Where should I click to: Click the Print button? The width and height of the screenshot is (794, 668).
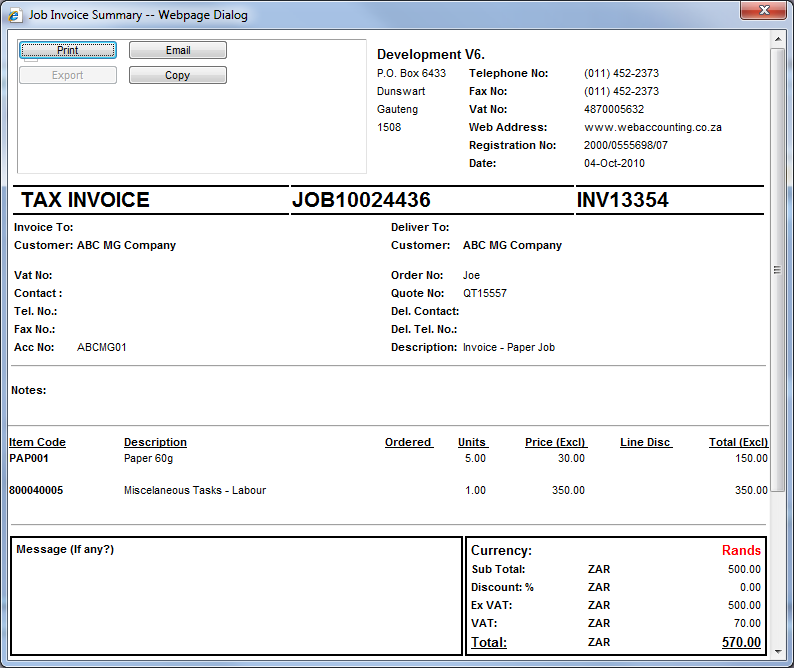68,50
